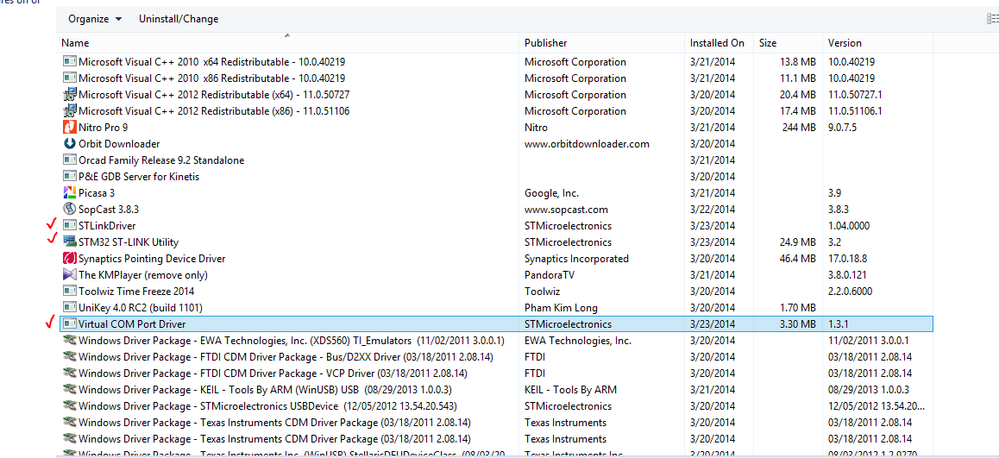Select Orbit Downloader entry
Viewport: 999px width, 458px height.
click(x=119, y=144)
